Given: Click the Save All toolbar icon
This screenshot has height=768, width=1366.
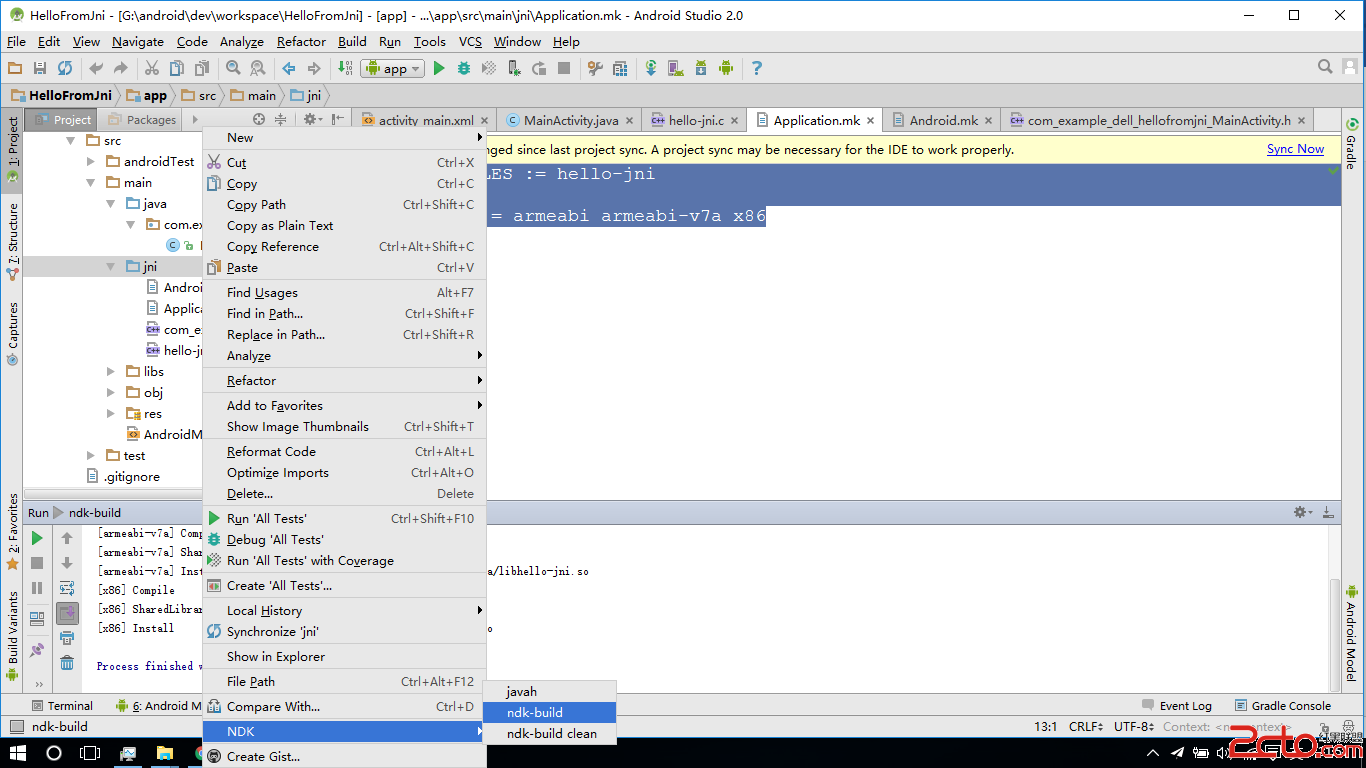Looking at the screenshot, I should [40, 68].
